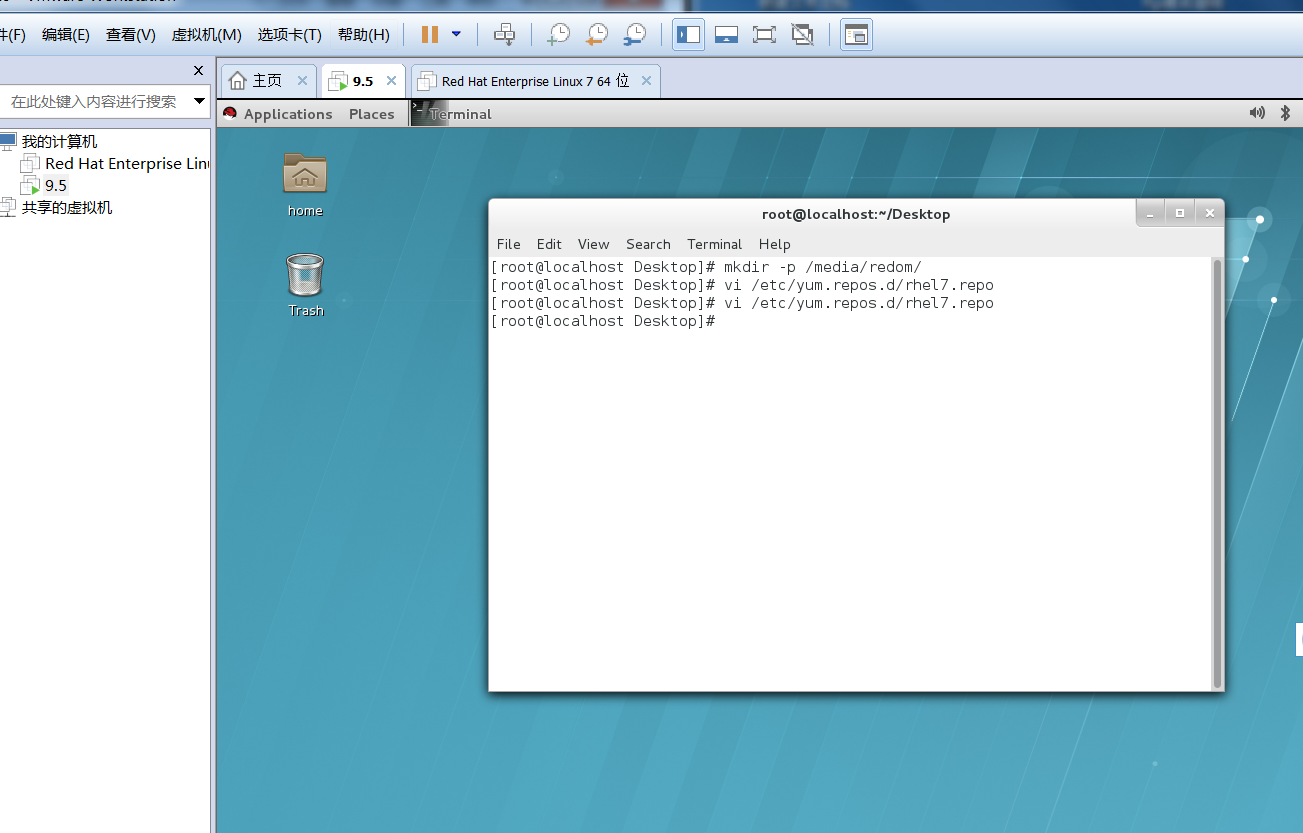Switch to Unity mode

tap(802, 35)
